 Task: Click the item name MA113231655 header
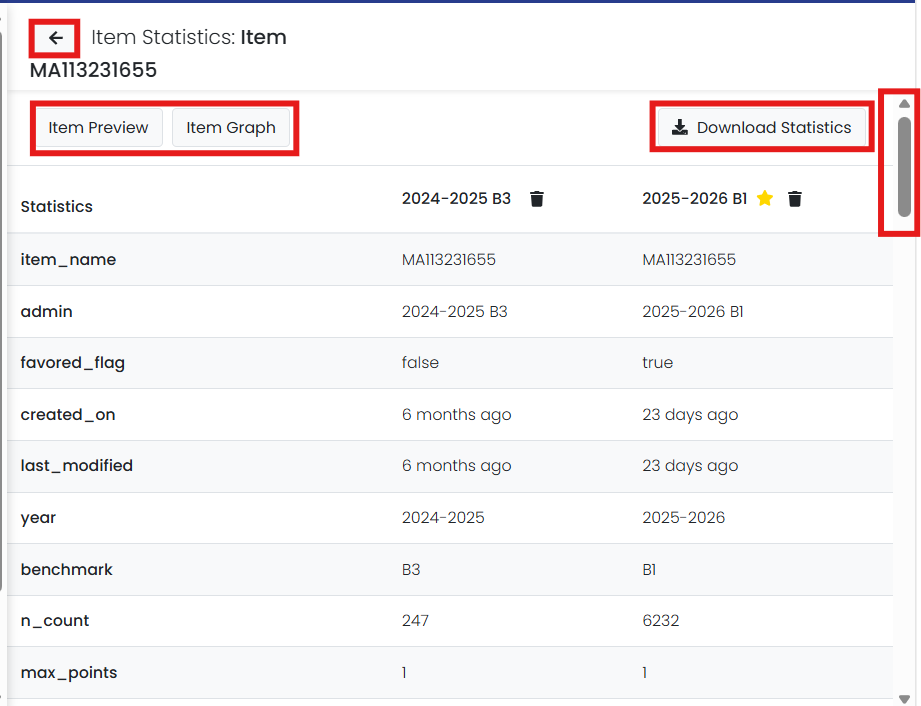tap(94, 70)
